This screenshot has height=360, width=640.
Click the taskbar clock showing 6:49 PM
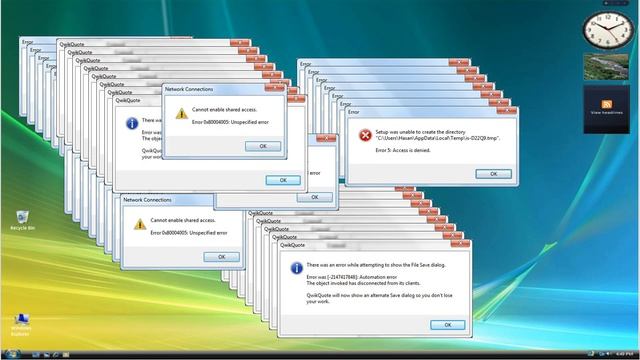[x=624, y=354]
